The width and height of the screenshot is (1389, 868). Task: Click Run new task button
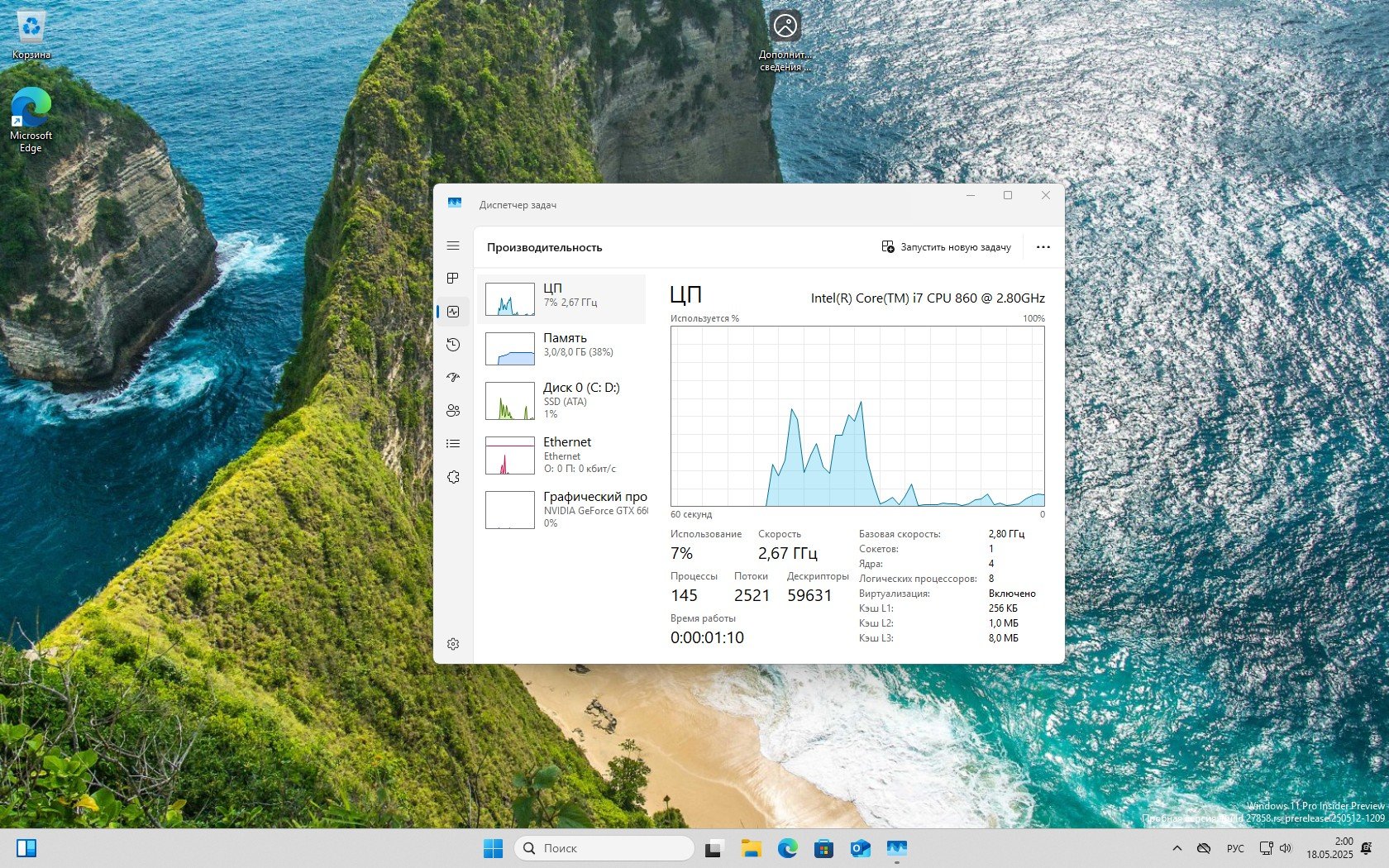click(x=947, y=247)
